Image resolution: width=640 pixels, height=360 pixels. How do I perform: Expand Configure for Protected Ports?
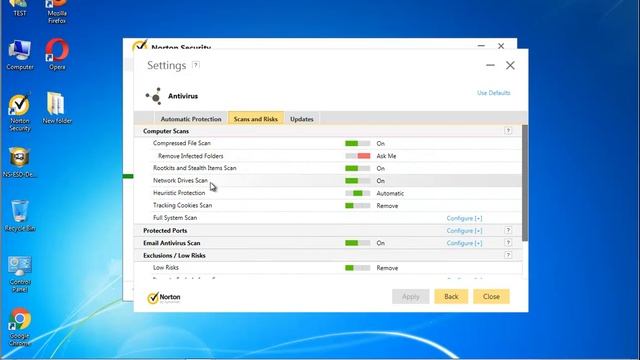464,231
